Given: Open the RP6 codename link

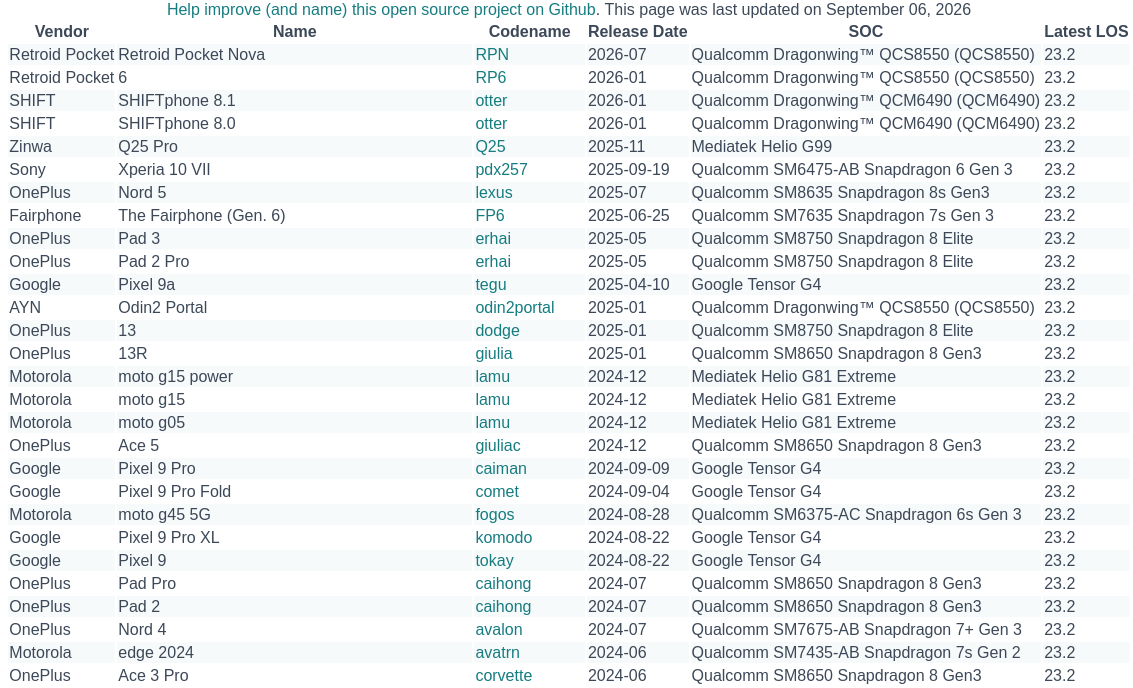Looking at the screenshot, I should (x=491, y=77).
